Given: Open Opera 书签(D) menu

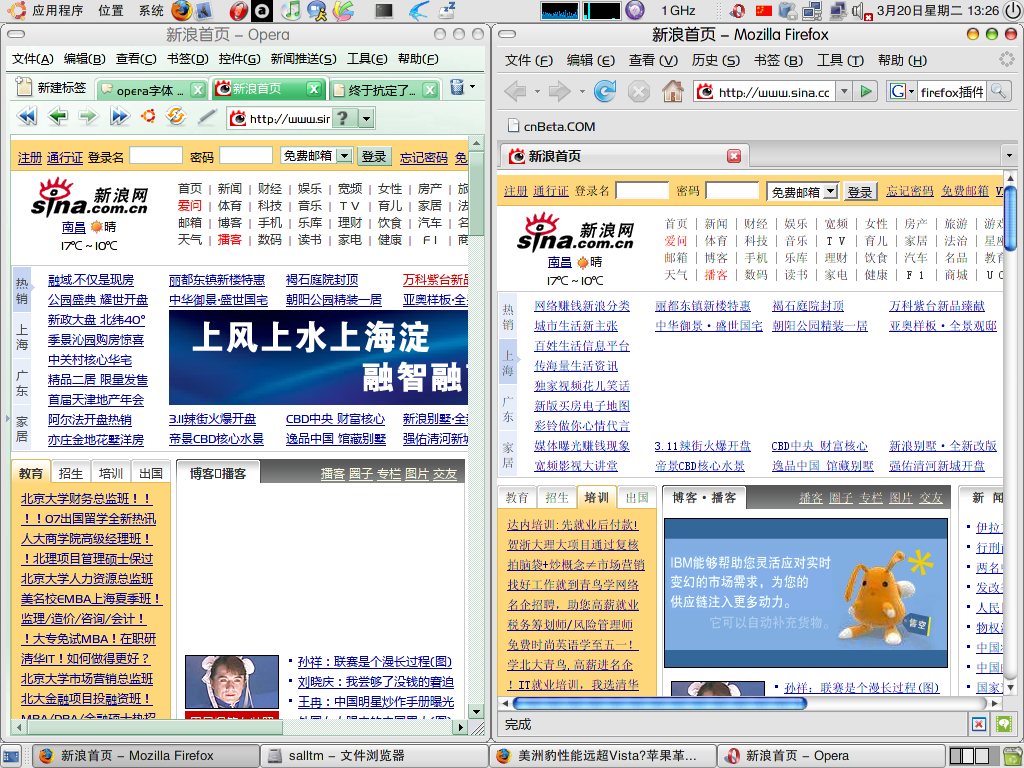Looking at the screenshot, I should (x=187, y=59).
